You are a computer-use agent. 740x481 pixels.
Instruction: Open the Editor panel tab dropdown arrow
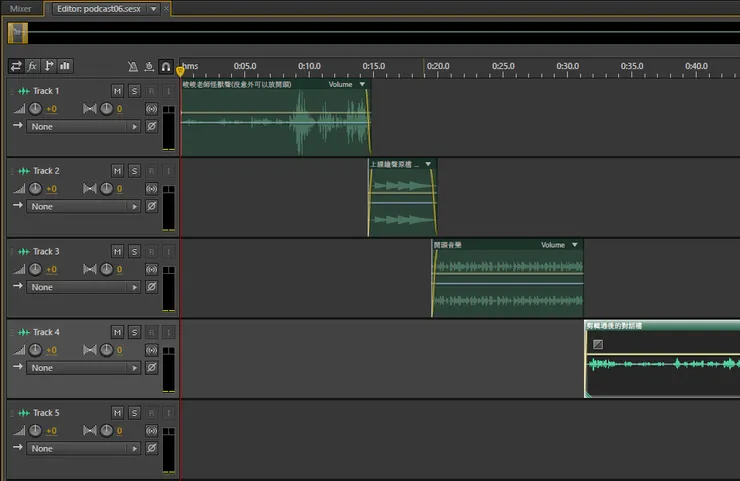click(x=153, y=9)
